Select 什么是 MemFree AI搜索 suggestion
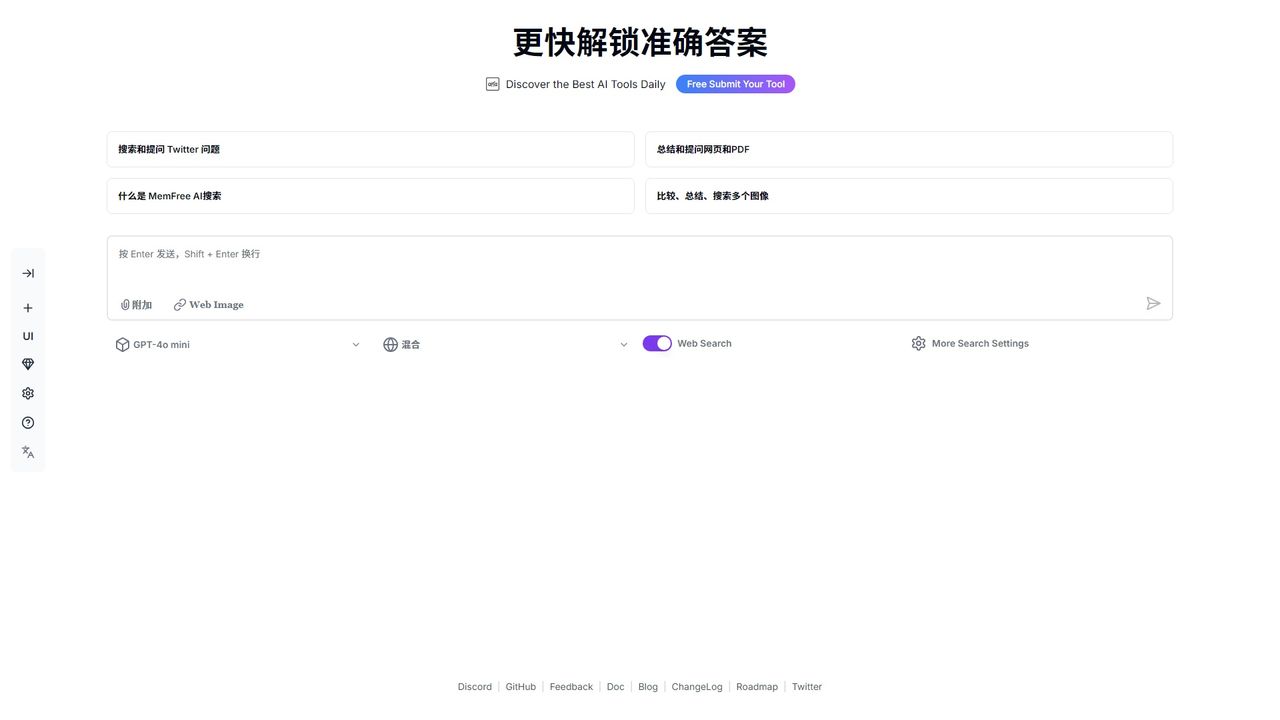This screenshot has height=720, width=1280. point(370,196)
